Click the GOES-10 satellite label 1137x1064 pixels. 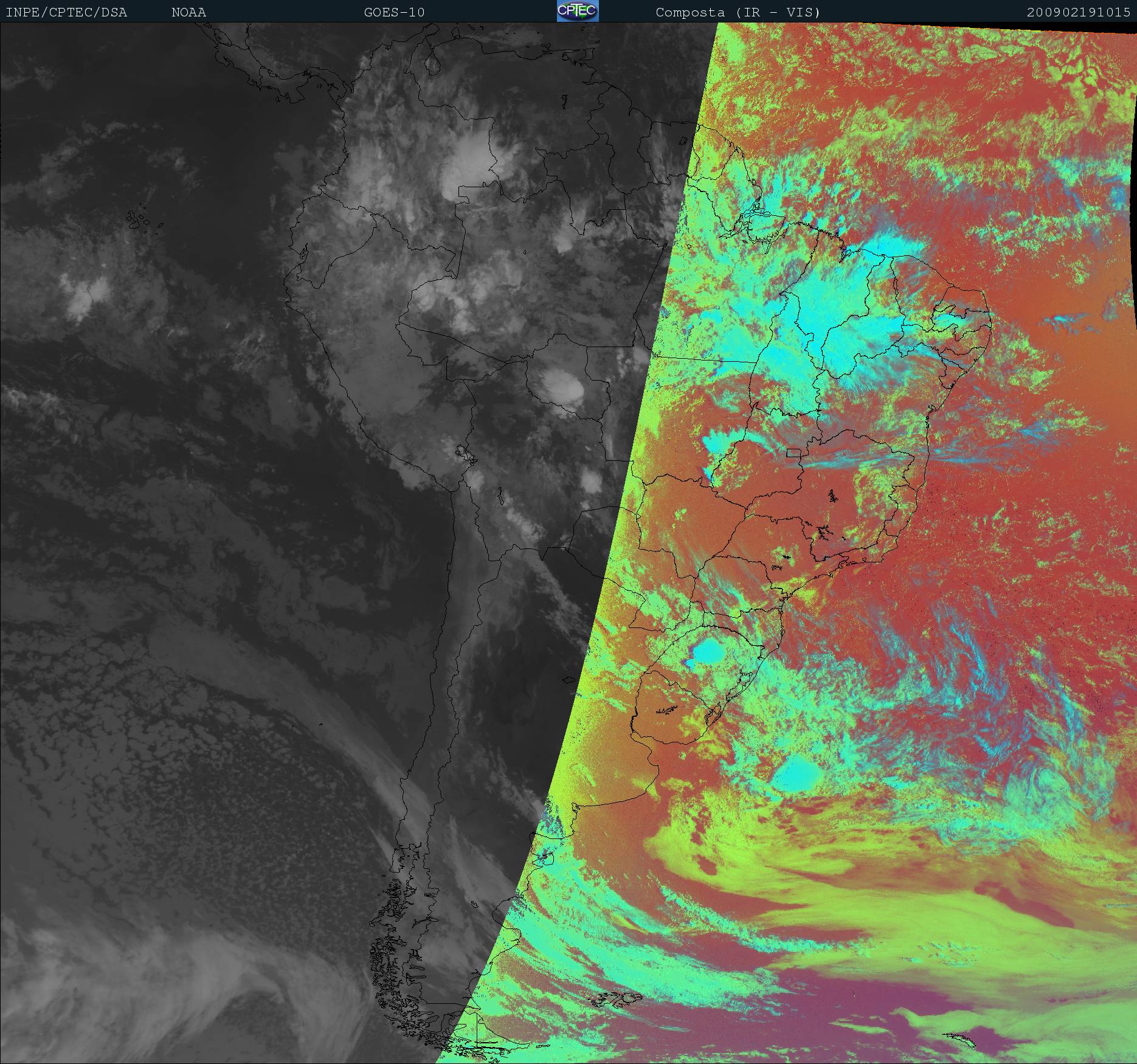pyautogui.click(x=394, y=12)
